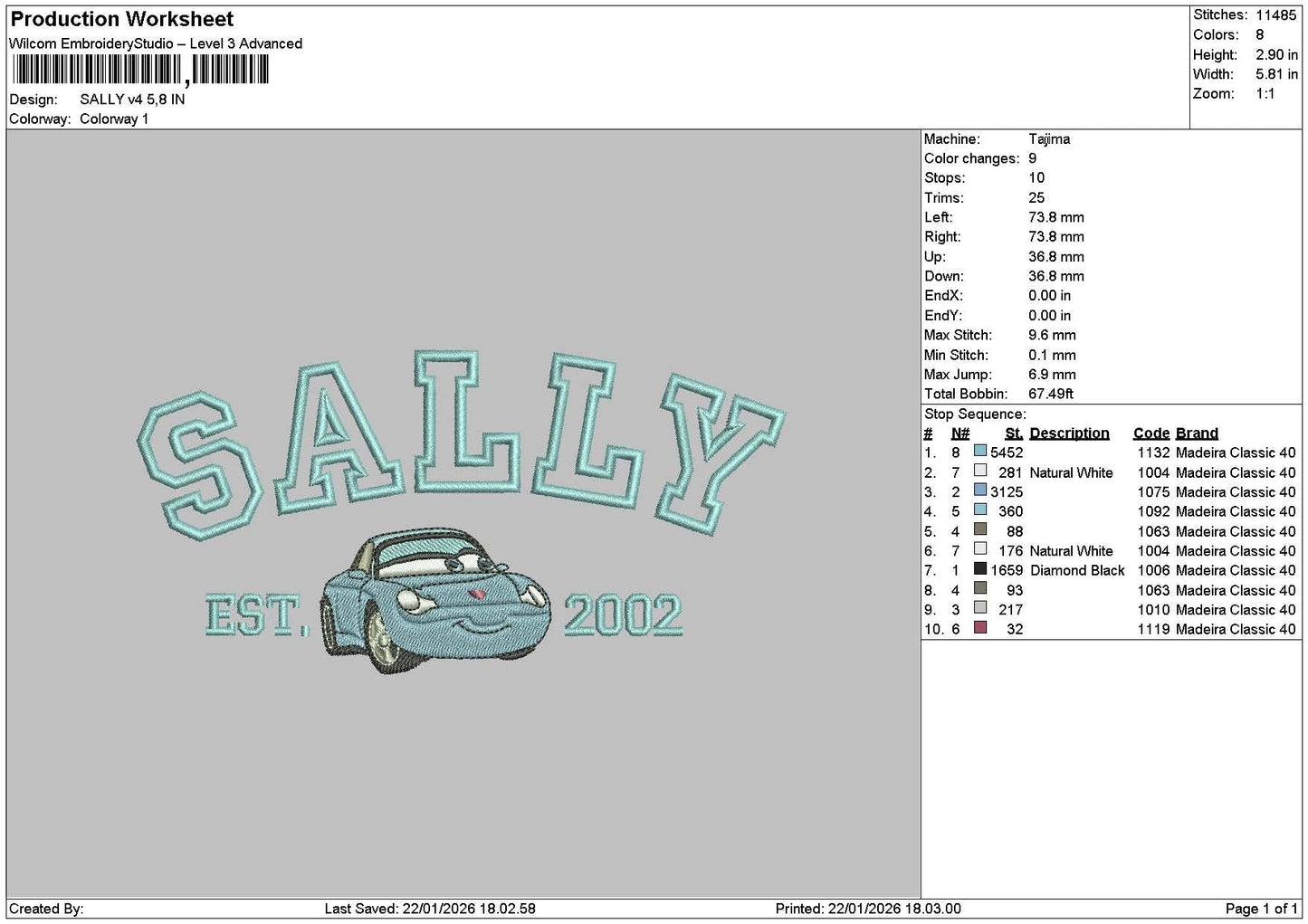Image resolution: width=1308 pixels, height=924 pixels.
Task: Click the Machine value 'Tajima'
Action: pos(1049,139)
